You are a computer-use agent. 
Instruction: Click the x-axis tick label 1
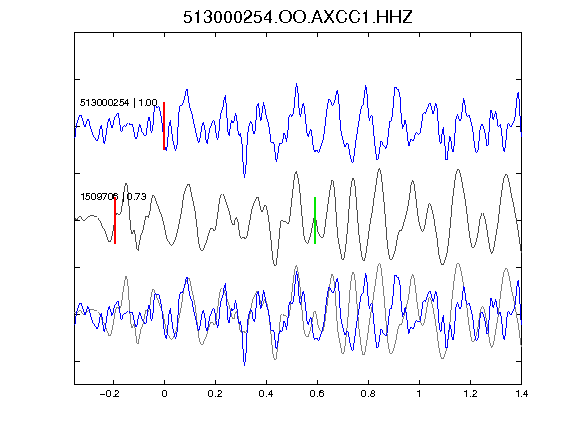click(419, 394)
